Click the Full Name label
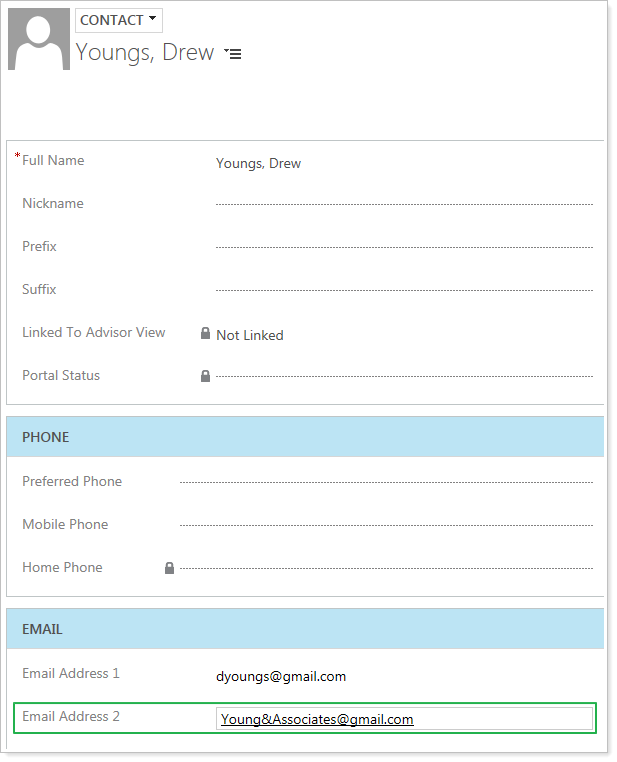 pos(53,160)
